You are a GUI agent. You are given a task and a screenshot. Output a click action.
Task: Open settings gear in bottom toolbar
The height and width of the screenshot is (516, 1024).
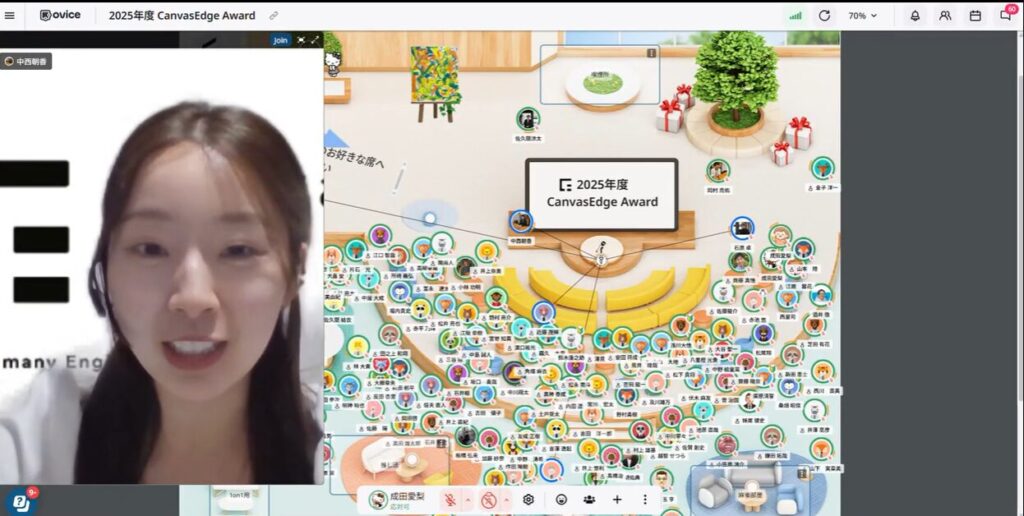pyautogui.click(x=528, y=500)
